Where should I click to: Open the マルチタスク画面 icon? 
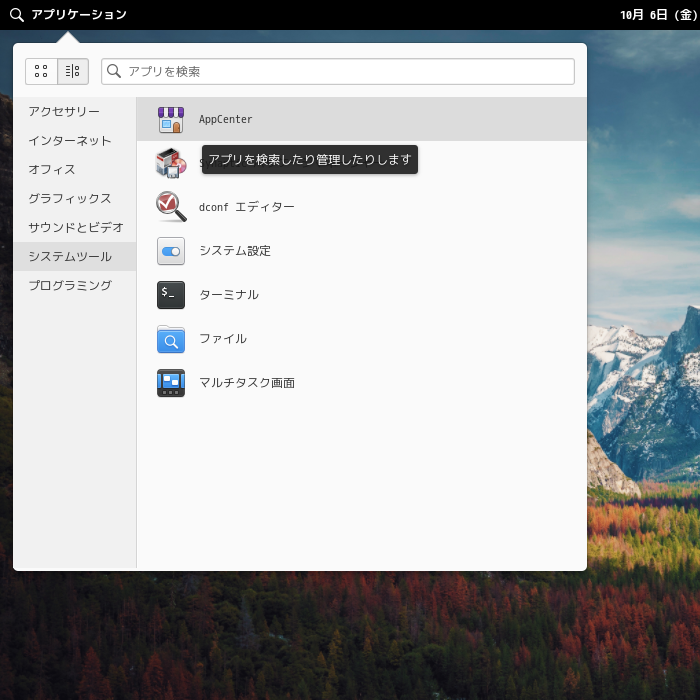pos(171,383)
